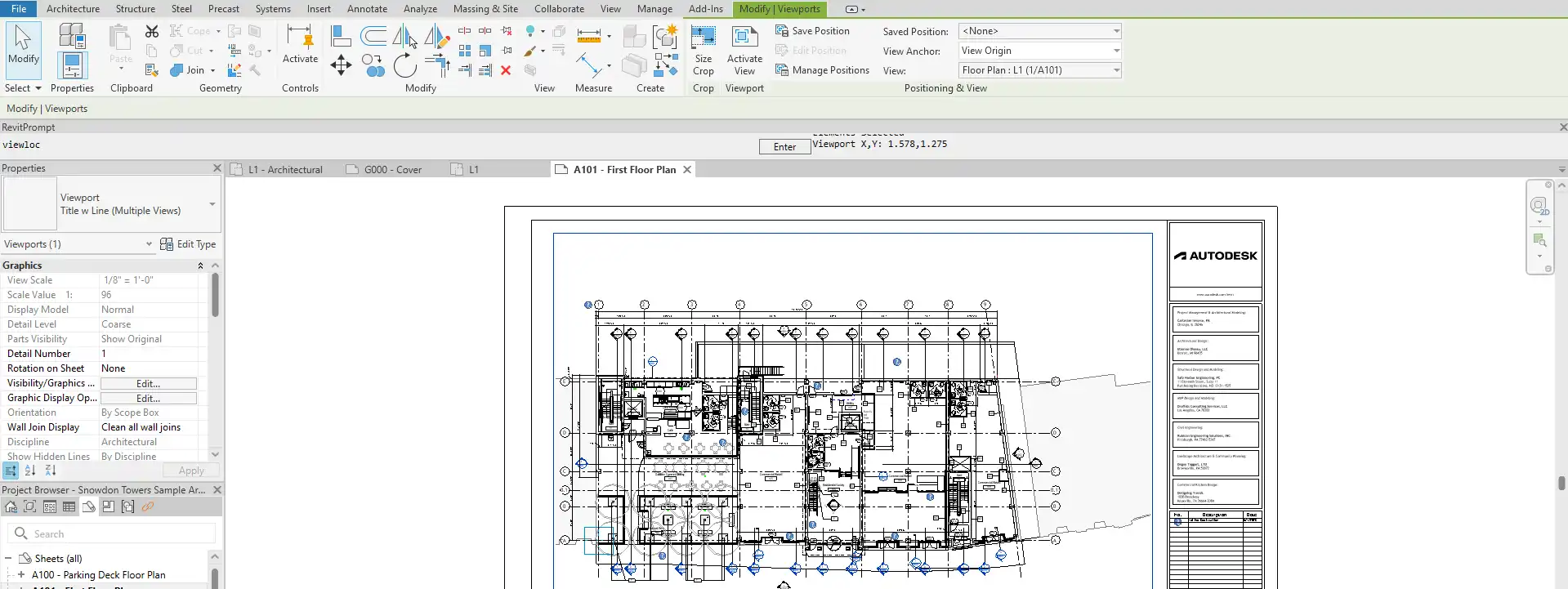The height and width of the screenshot is (589, 1568).
Task: Click the Cut to Clipboard scissors icon
Action: pos(152,31)
